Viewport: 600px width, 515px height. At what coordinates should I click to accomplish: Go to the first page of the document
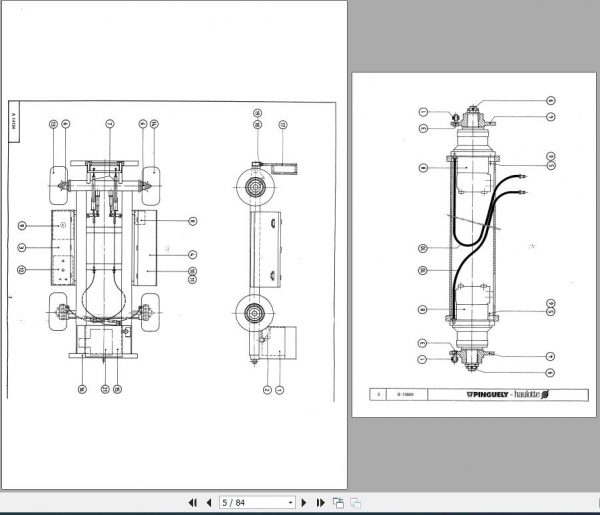coord(192,502)
